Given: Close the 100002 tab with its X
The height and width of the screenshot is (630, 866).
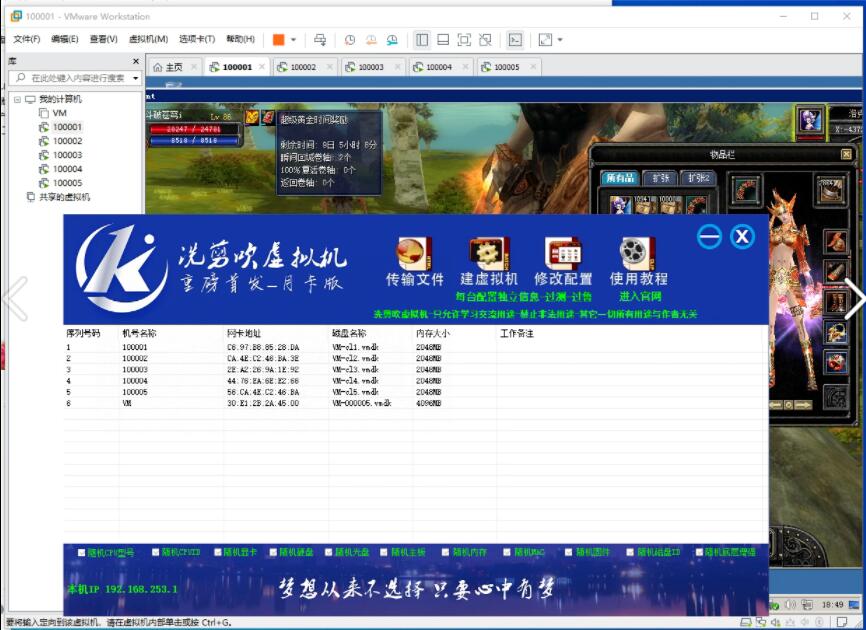Looking at the screenshot, I should click(x=330, y=67).
